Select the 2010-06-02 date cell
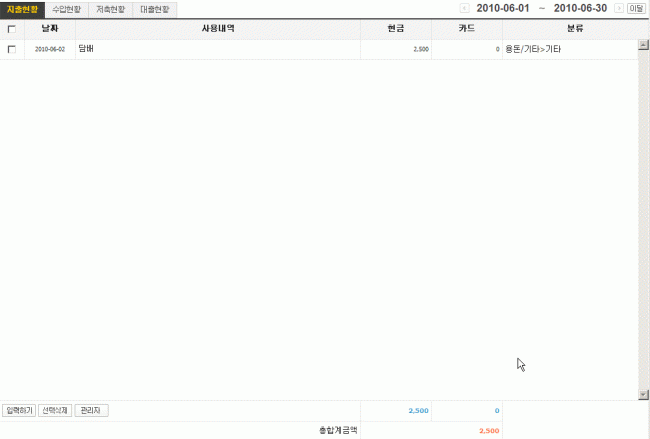This screenshot has width=650, height=439. pyautogui.click(x=50, y=49)
